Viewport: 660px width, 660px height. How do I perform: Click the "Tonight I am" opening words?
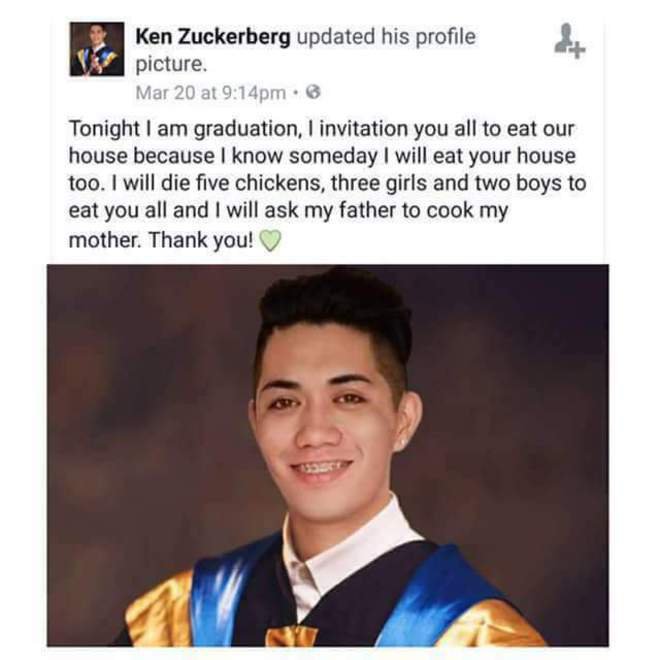click(129, 129)
